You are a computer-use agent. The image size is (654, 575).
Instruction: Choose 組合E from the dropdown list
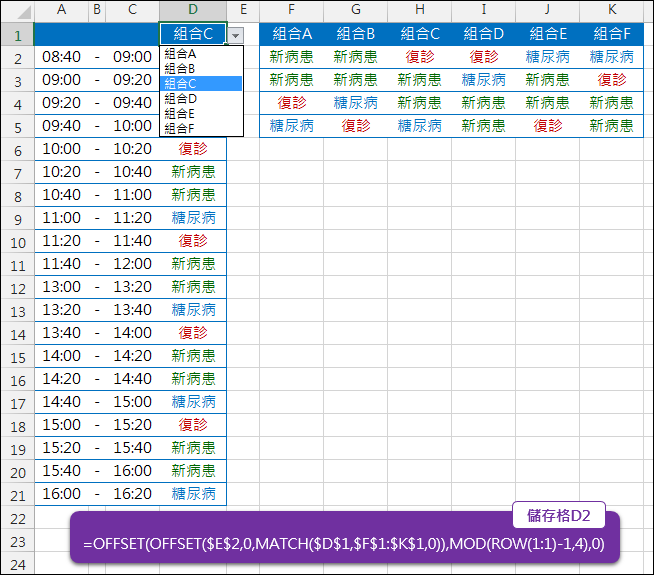201,113
